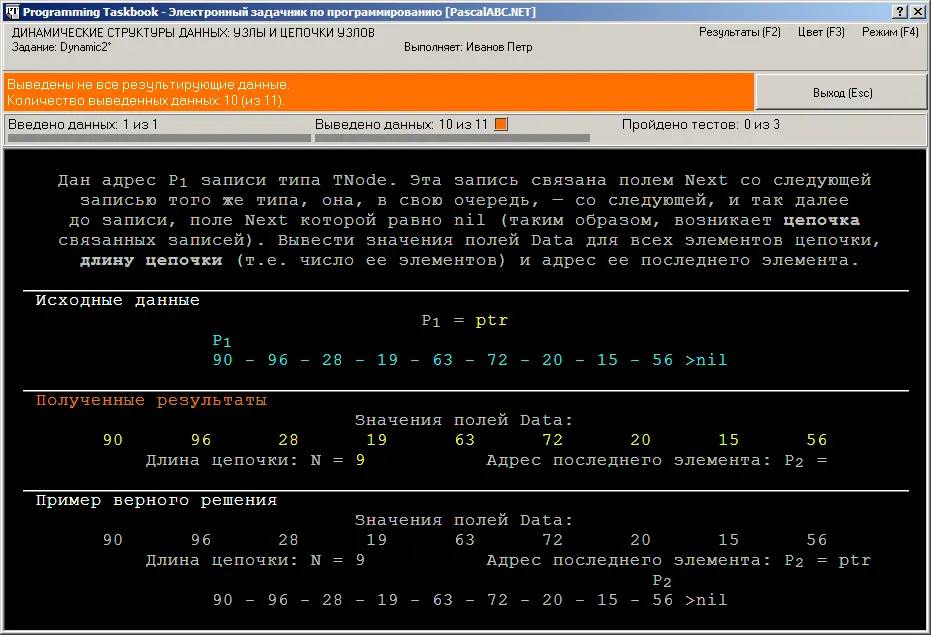Viewport: 931px width, 635px height.
Task: Click node 72 in the example solution chain
Action: 498,600
